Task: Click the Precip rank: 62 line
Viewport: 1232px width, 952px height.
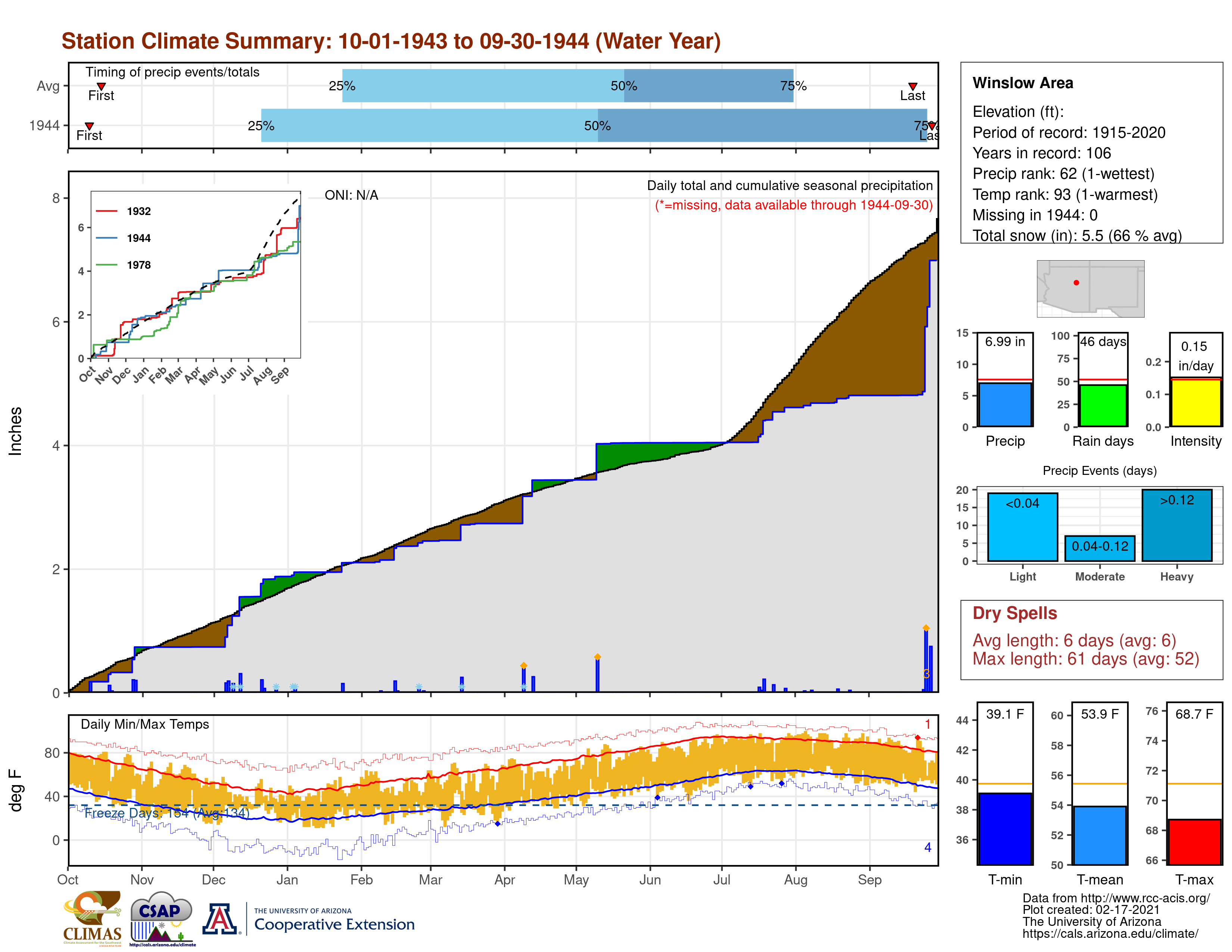Action: [x=1063, y=174]
